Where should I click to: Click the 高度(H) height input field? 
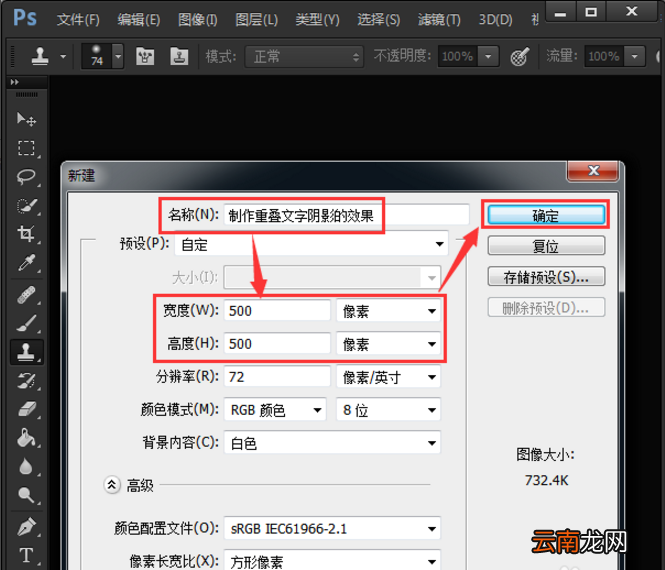point(277,344)
